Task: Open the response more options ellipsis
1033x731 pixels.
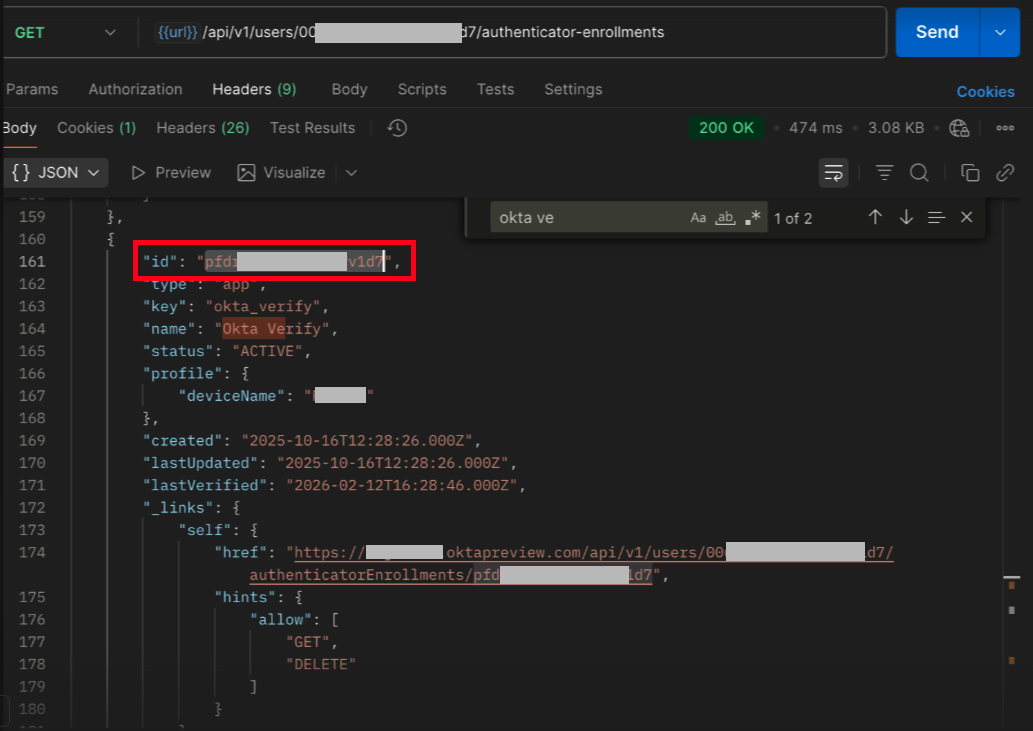Action: click(x=1005, y=128)
